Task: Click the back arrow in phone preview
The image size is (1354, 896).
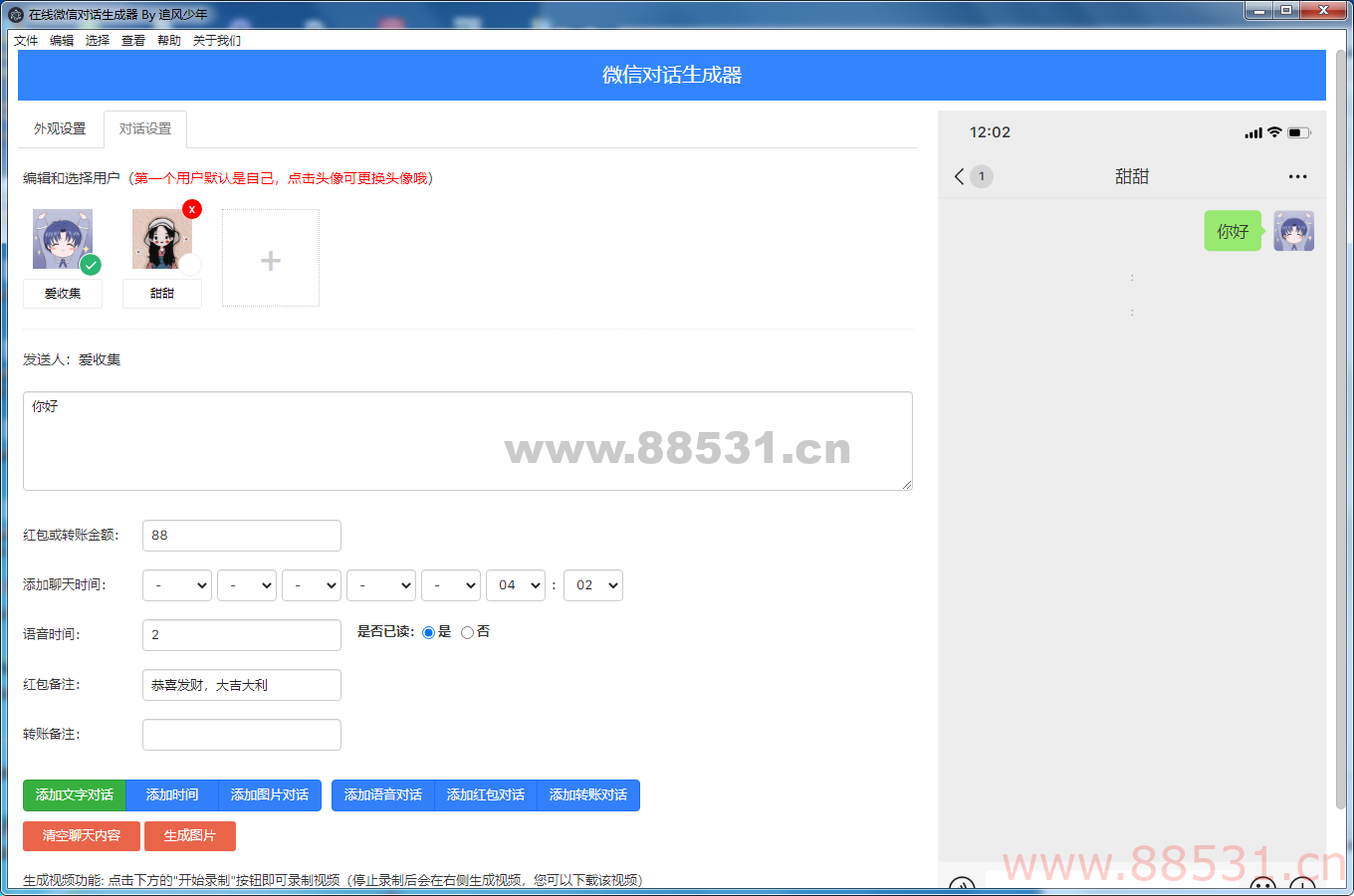Action: tap(959, 176)
